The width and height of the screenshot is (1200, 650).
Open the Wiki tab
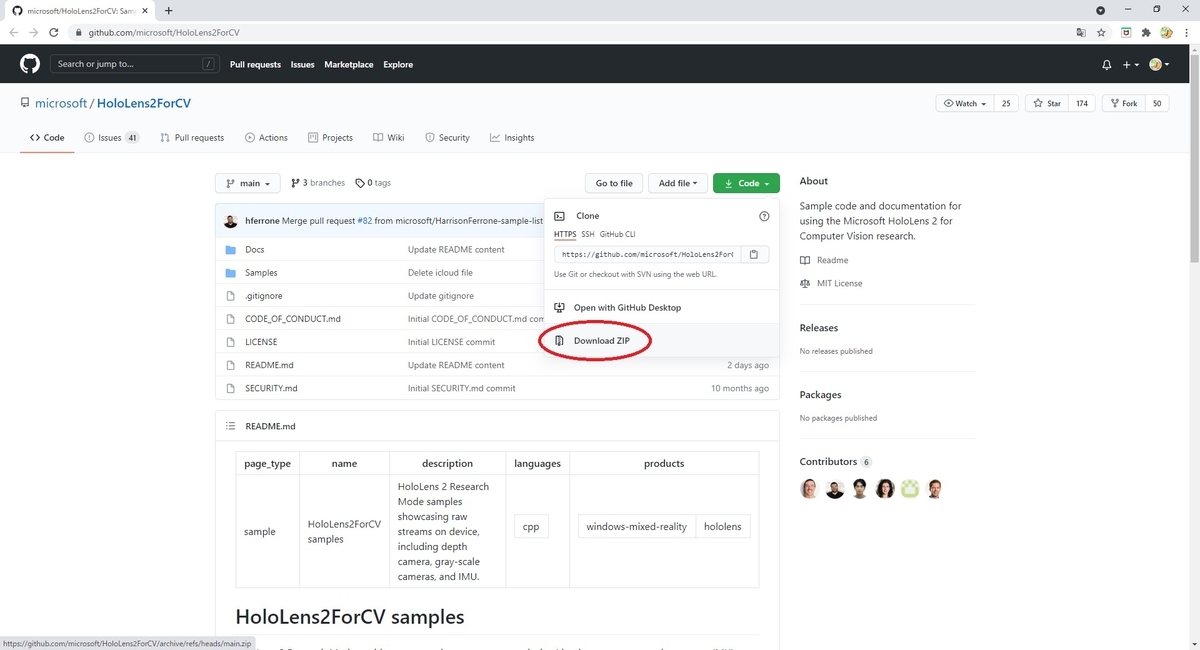point(388,138)
